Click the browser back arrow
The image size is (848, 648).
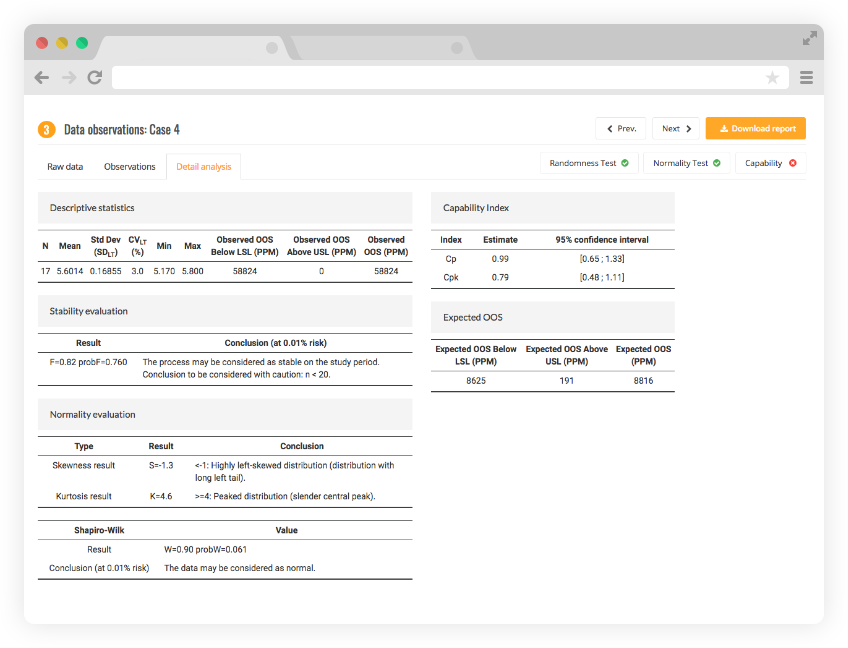tap(42, 78)
